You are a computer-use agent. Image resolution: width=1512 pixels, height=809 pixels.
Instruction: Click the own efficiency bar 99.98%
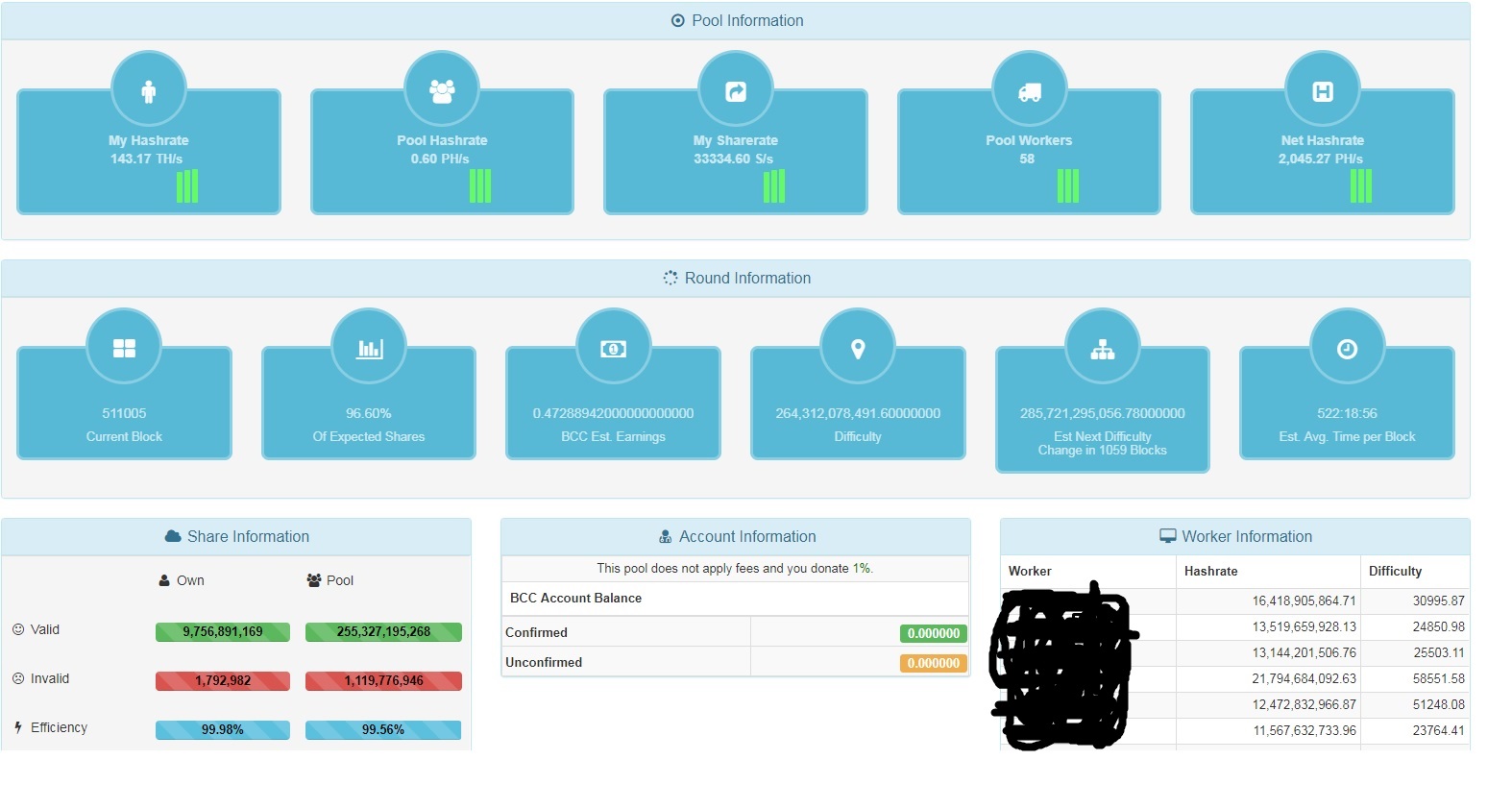(223, 729)
